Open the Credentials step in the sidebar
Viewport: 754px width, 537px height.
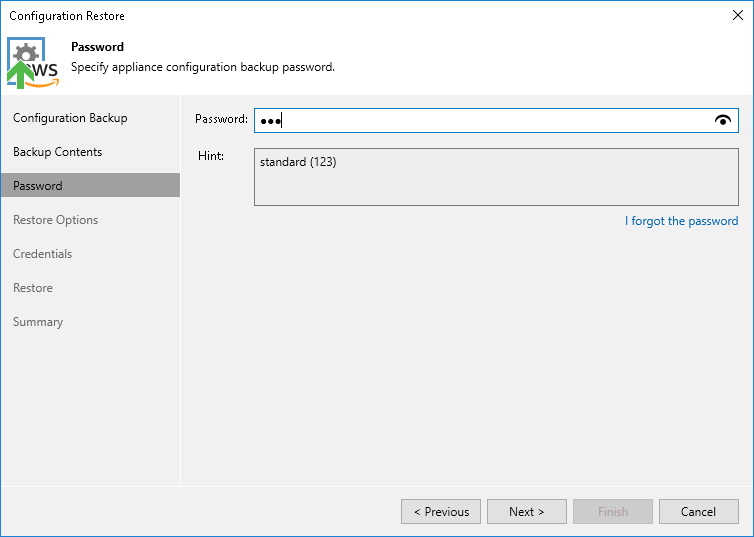click(43, 254)
